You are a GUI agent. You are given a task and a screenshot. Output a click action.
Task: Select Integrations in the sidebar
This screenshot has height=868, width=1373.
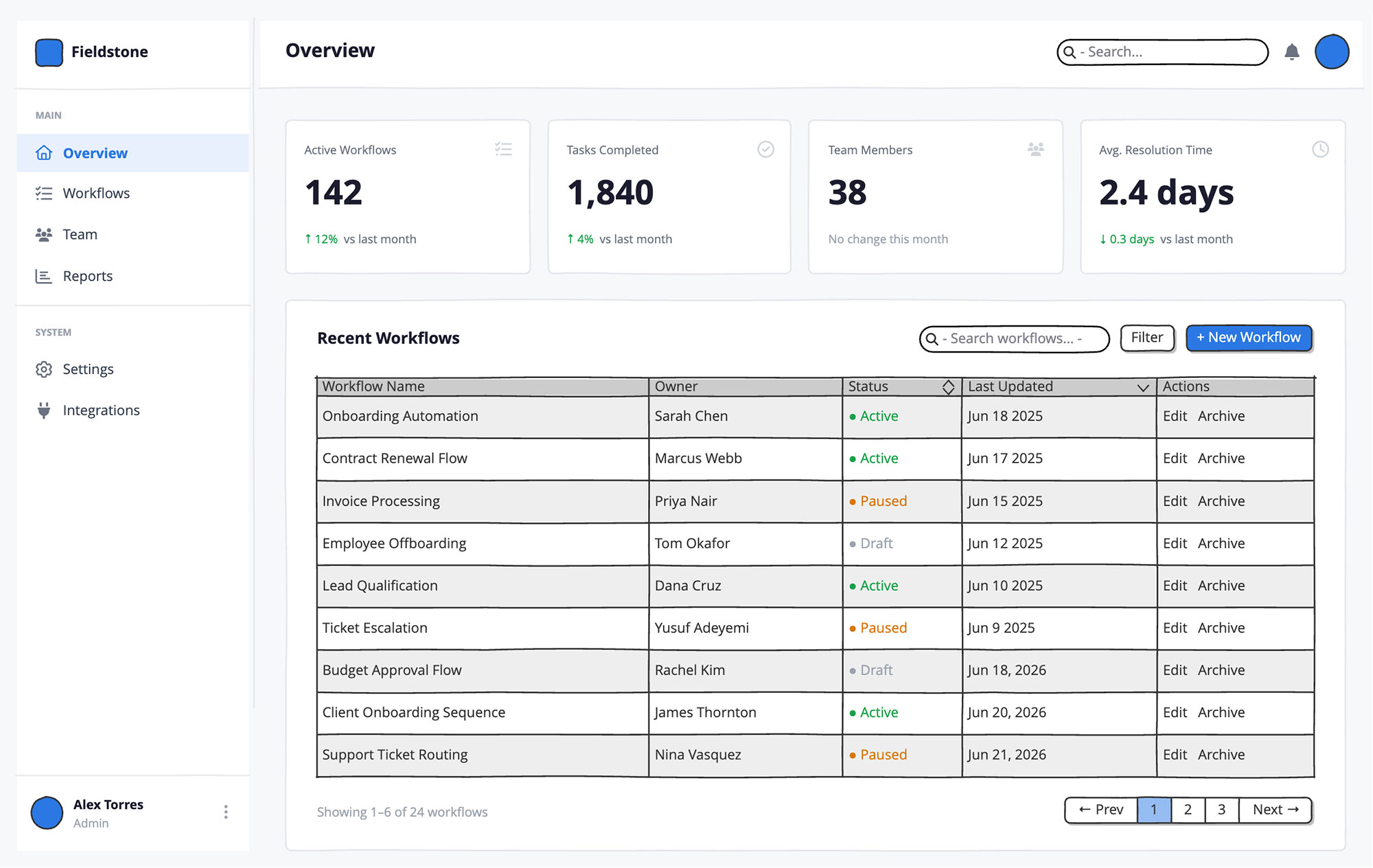pyautogui.click(x=133, y=410)
